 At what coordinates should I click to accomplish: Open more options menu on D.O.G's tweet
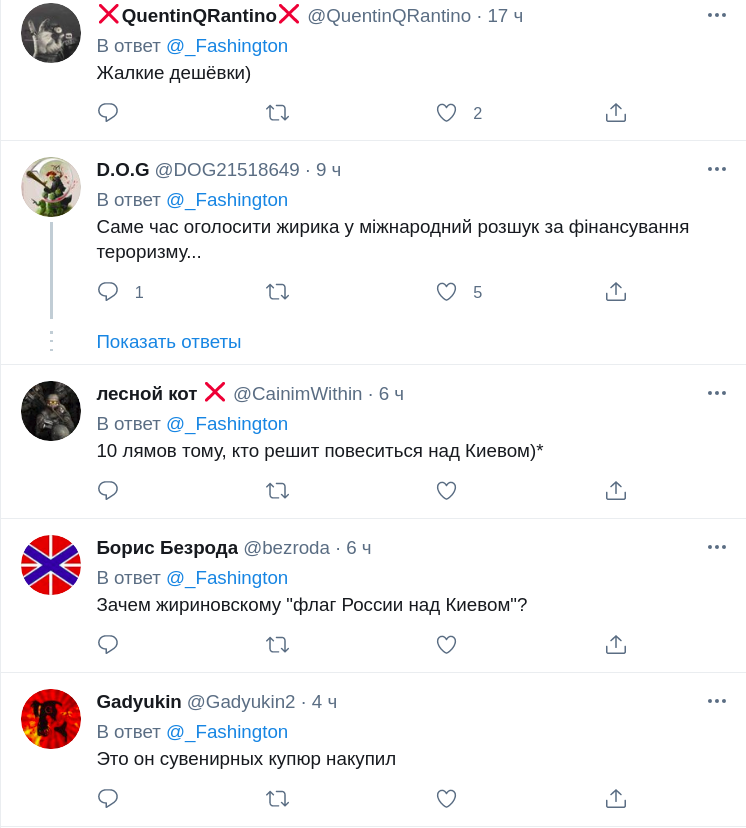pyautogui.click(x=716, y=169)
